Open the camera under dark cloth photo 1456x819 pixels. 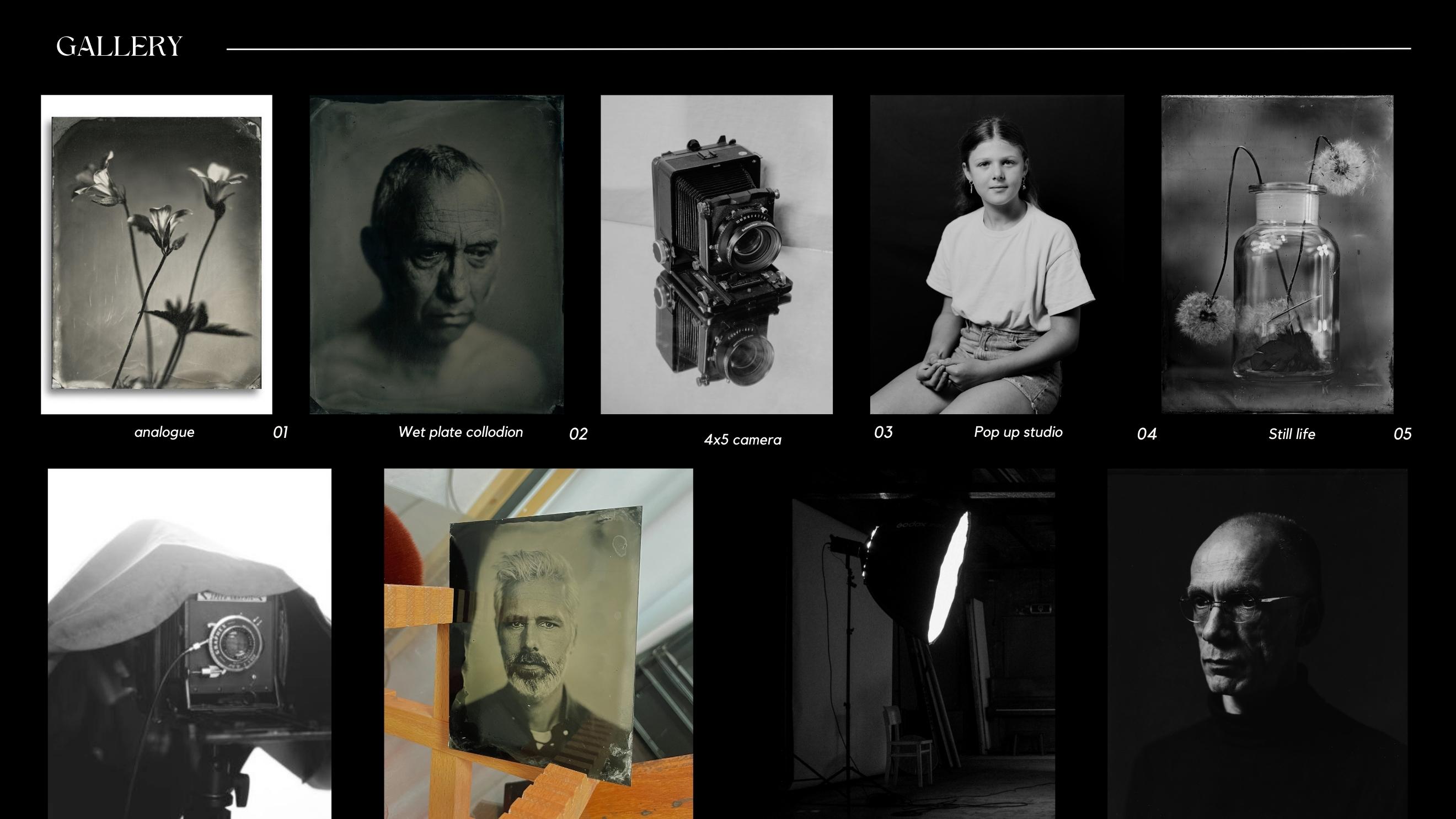click(x=189, y=643)
